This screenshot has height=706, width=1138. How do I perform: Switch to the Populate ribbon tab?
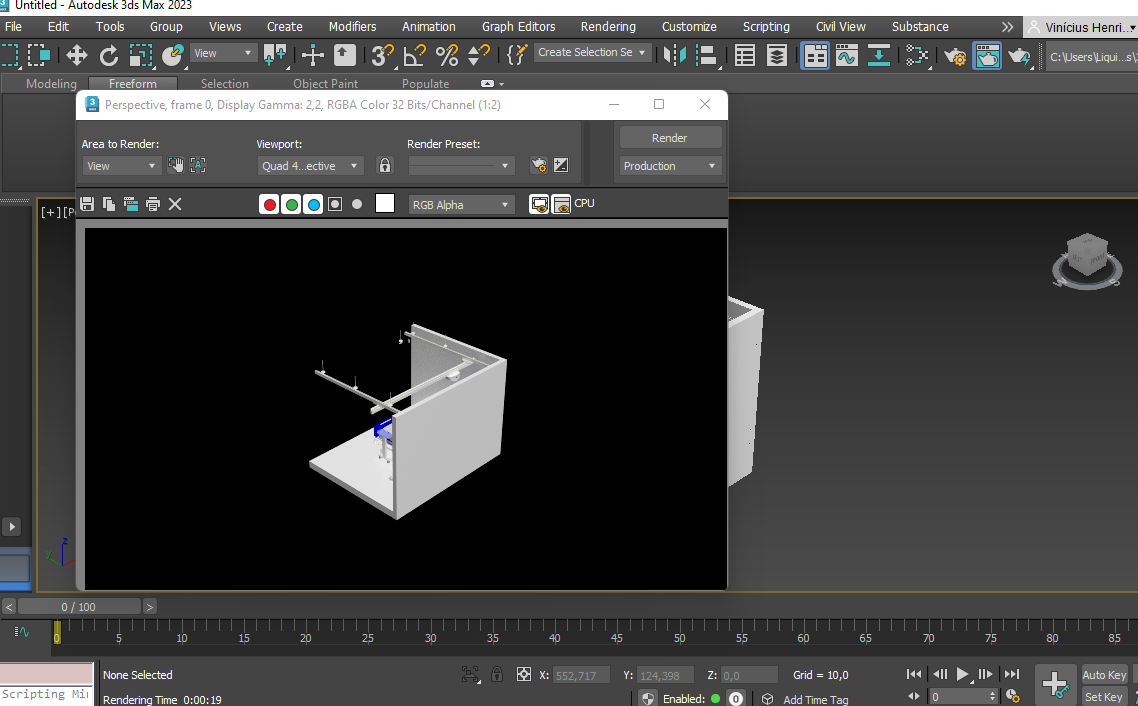pos(425,83)
